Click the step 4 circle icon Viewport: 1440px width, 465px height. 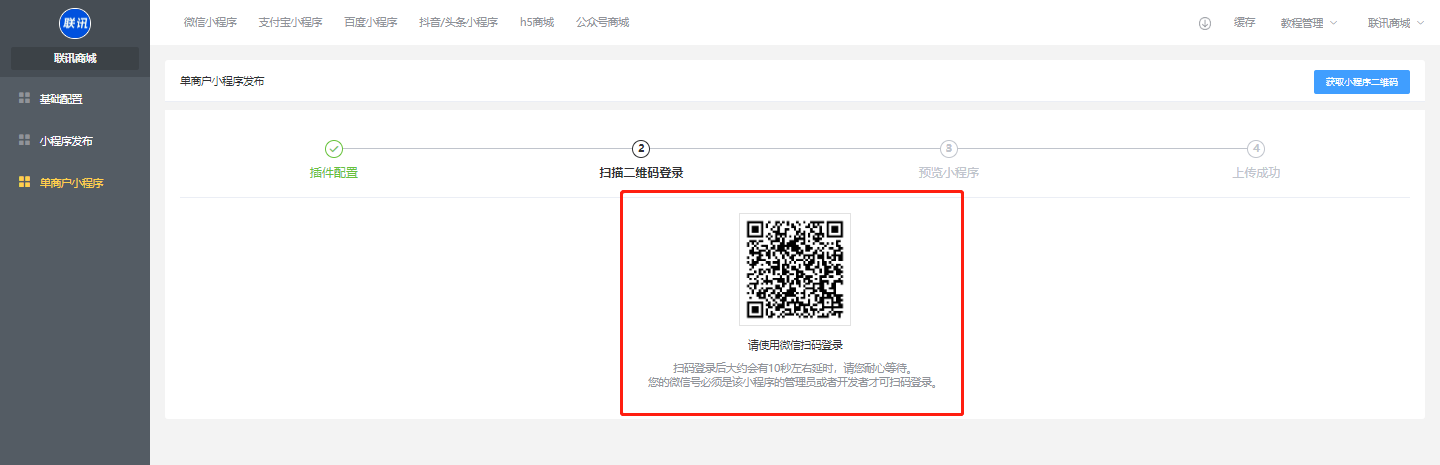pos(1256,148)
